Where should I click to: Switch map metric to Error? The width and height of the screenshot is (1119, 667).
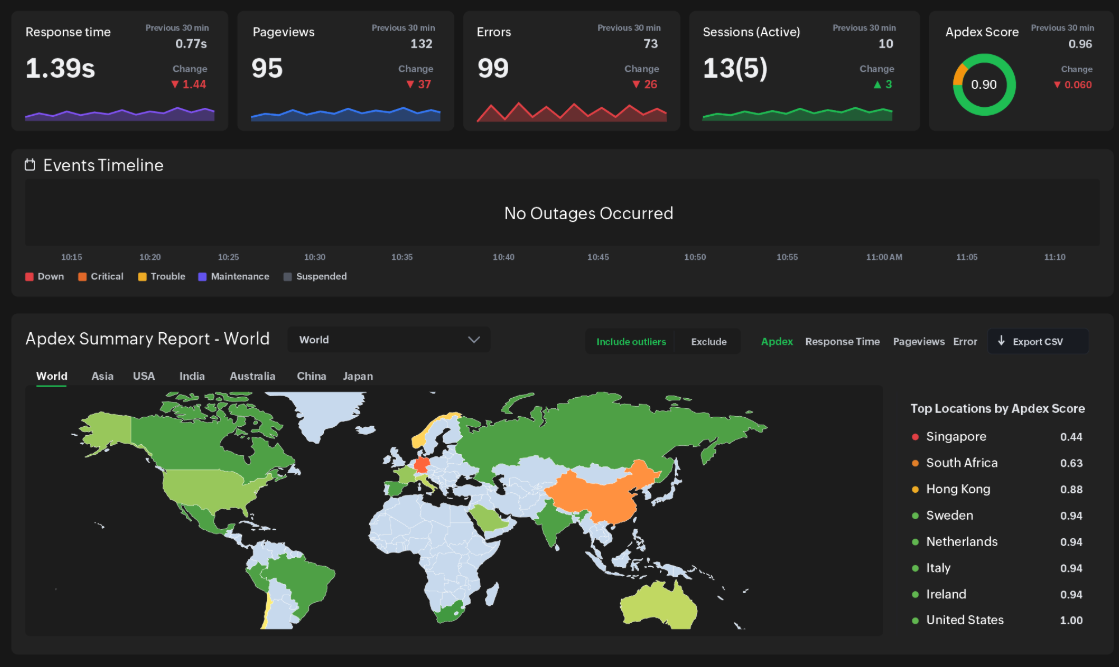point(965,342)
